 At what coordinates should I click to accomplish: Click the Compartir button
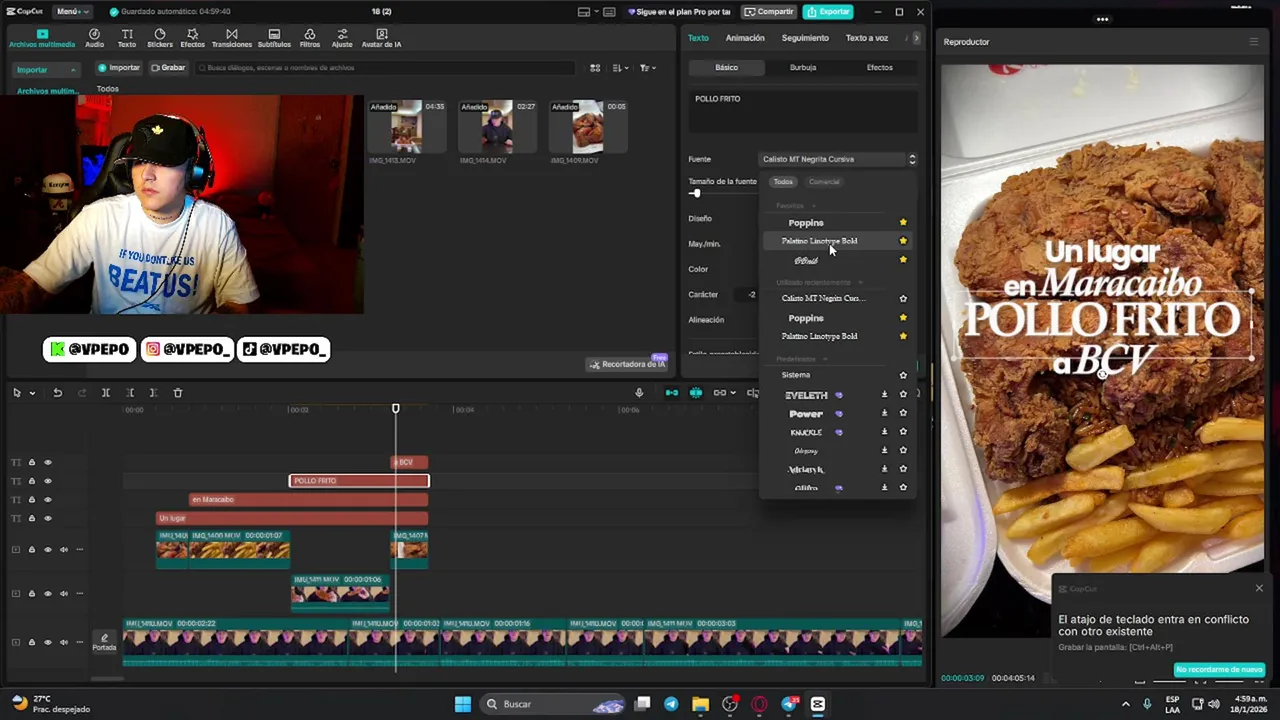pyautogui.click(x=769, y=12)
